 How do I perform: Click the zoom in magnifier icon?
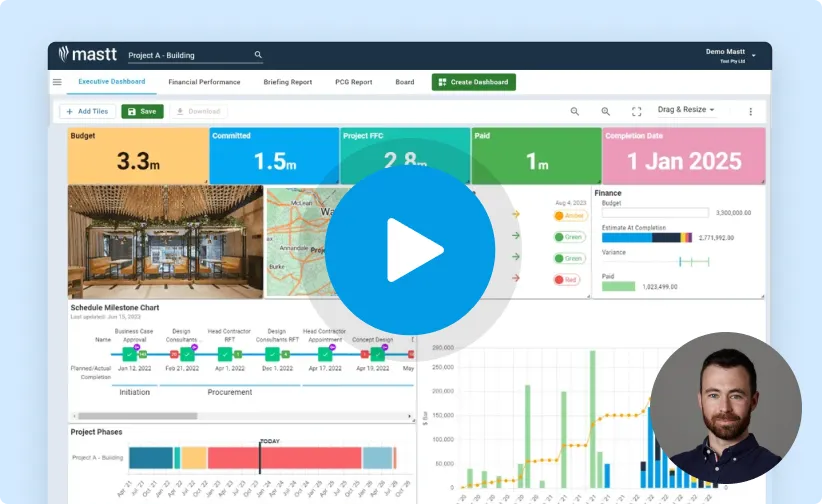(605, 111)
